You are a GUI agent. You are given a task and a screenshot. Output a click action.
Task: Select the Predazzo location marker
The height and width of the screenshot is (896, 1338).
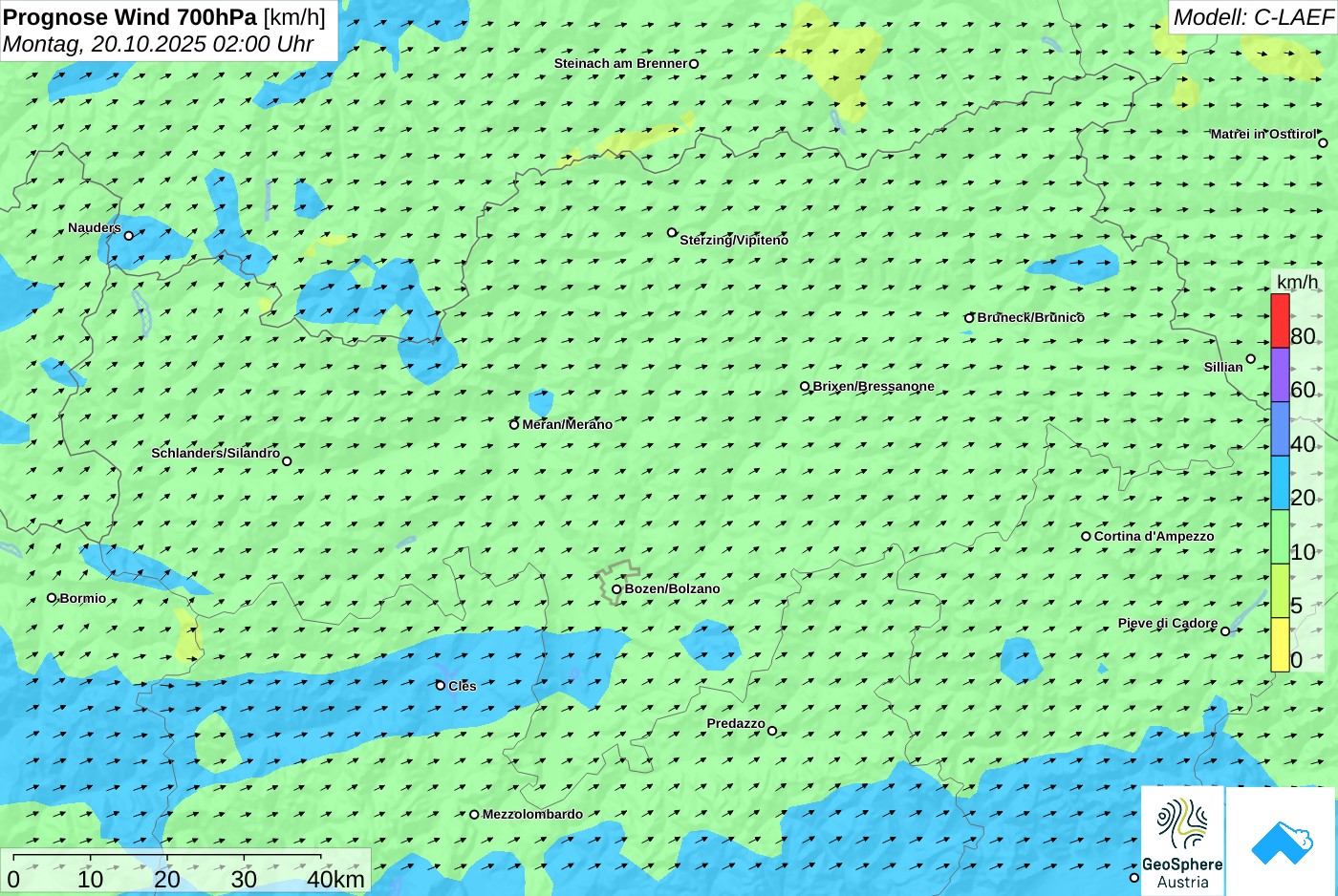pos(772,731)
